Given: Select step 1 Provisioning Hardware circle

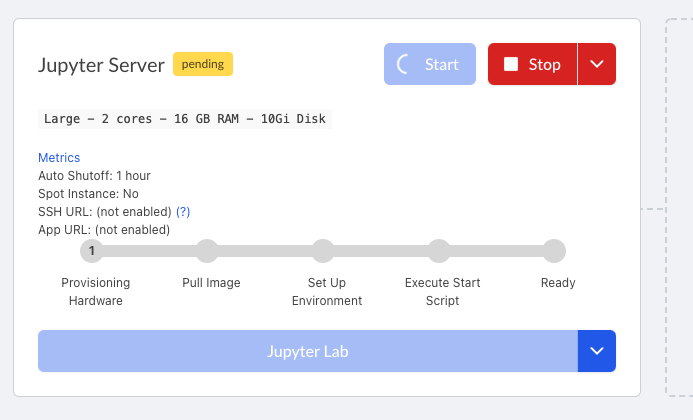Looking at the screenshot, I should pos(91,251).
